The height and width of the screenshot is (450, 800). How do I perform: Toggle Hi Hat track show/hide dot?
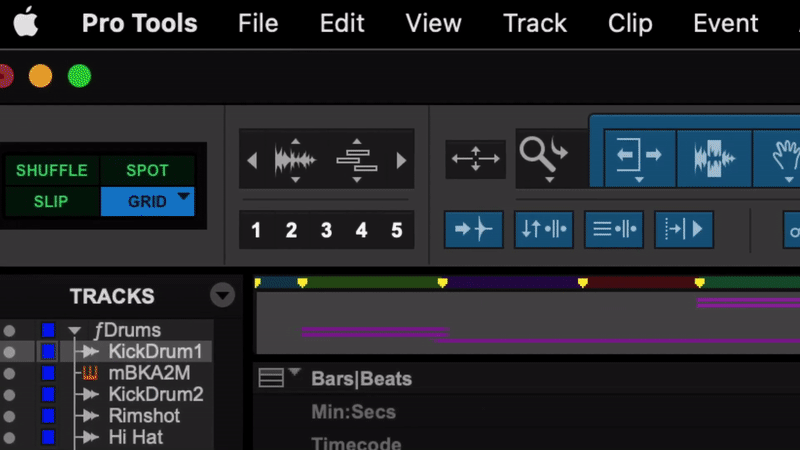(x=9, y=438)
